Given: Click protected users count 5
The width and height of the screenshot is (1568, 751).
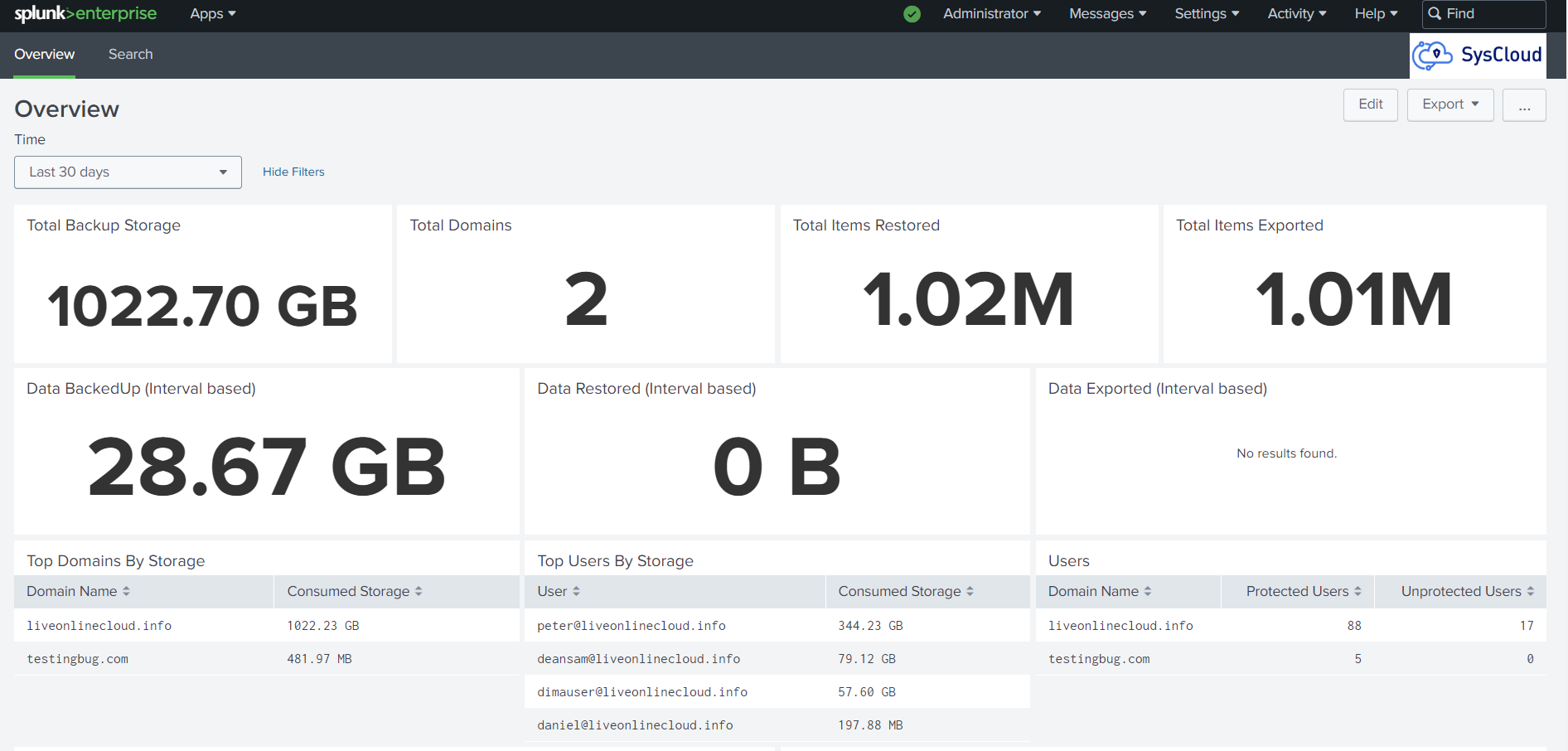Looking at the screenshot, I should (1357, 659).
